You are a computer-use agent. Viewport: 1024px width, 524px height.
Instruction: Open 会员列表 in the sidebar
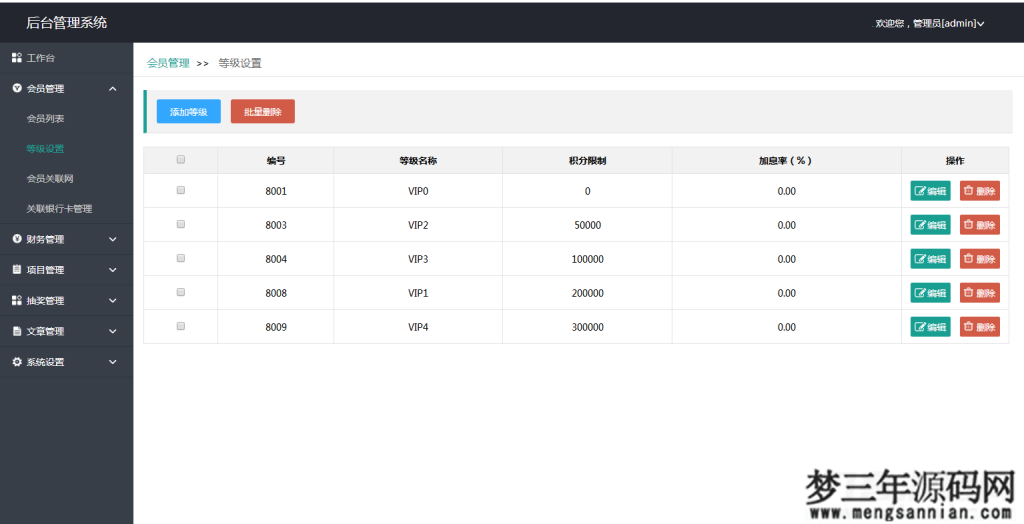pyautogui.click(x=45, y=119)
